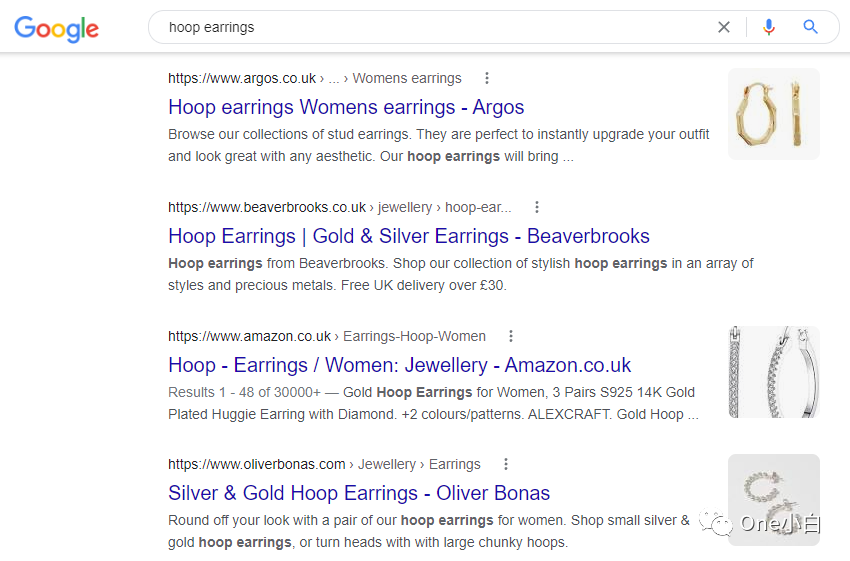The height and width of the screenshot is (561, 850).
Task: Open the Amazon.co.uk Hoop Earrings result
Action: point(399,365)
